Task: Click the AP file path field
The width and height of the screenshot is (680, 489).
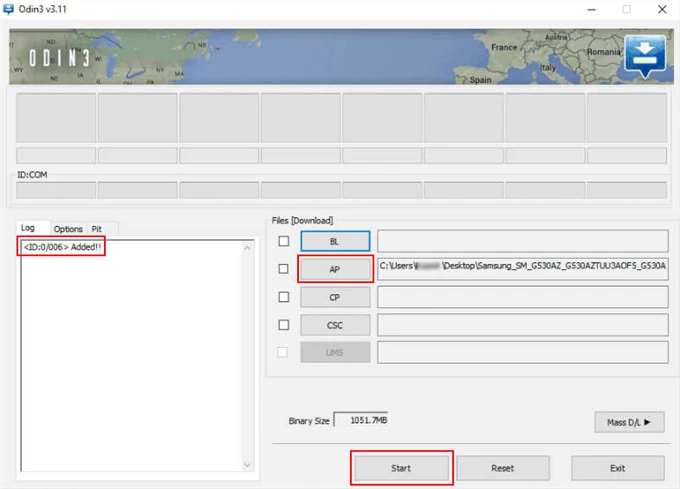Action: click(x=521, y=269)
